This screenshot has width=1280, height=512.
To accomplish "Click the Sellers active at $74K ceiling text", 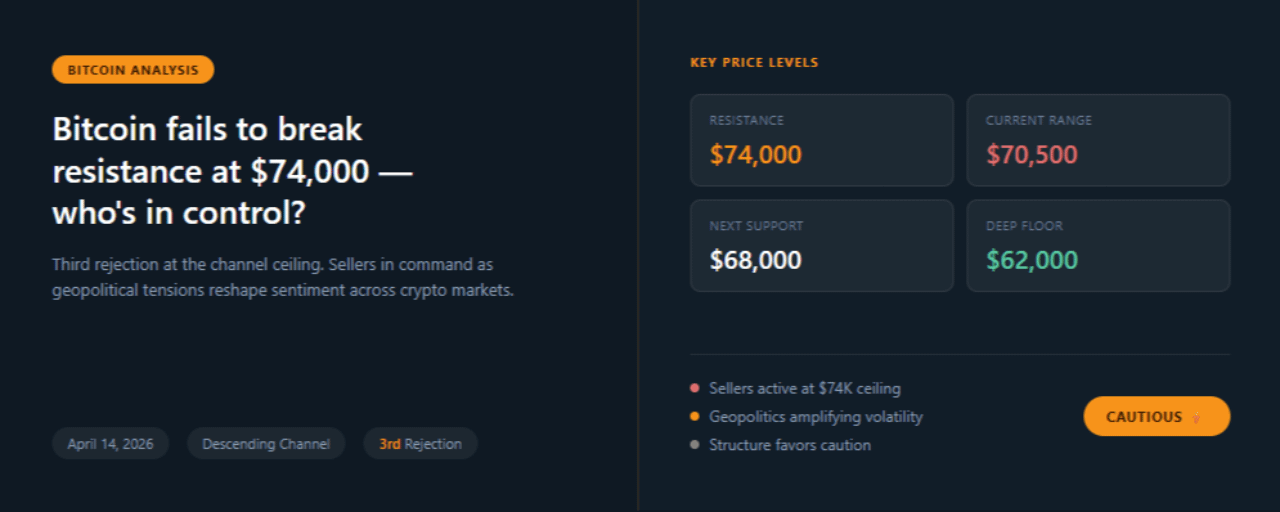I will pos(805,388).
